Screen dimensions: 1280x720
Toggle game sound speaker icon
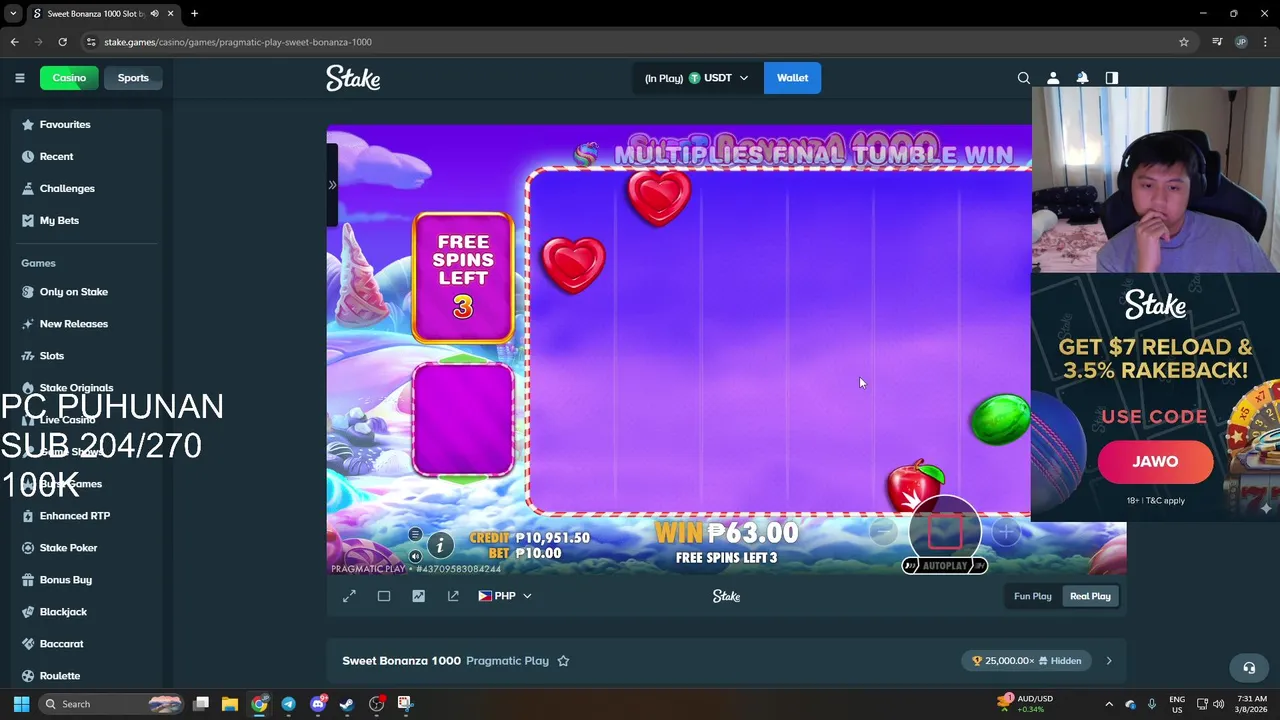coord(415,557)
